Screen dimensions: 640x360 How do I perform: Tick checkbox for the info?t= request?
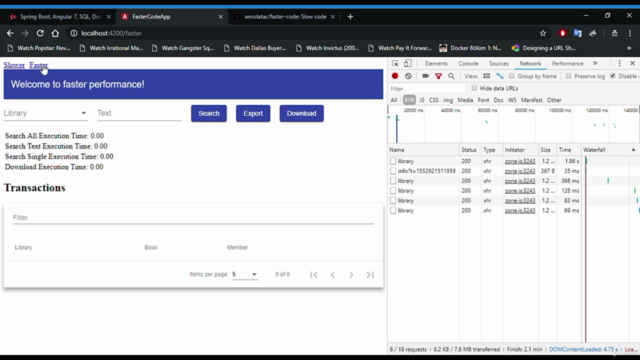[393, 171]
